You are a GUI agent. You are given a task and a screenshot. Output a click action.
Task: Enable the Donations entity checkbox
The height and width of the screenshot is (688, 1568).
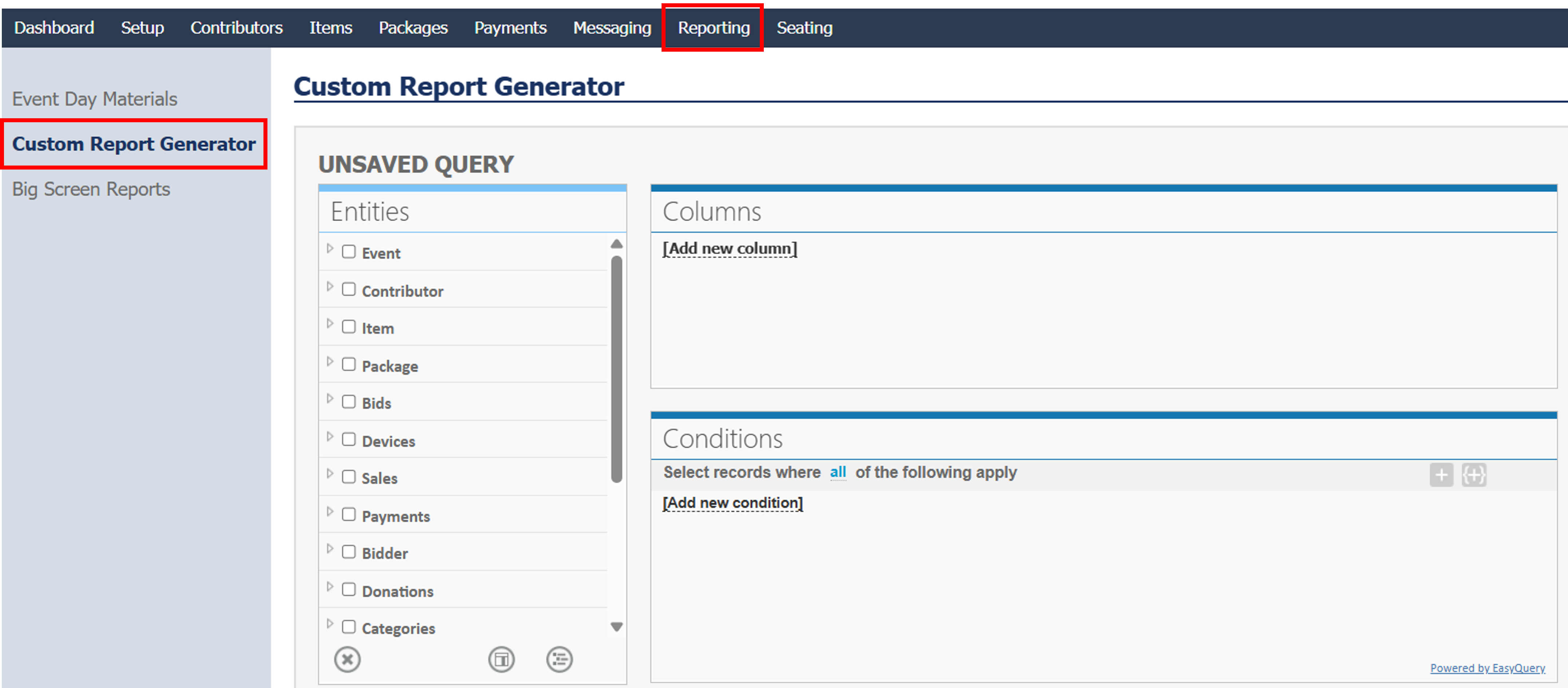pyautogui.click(x=348, y=589)
